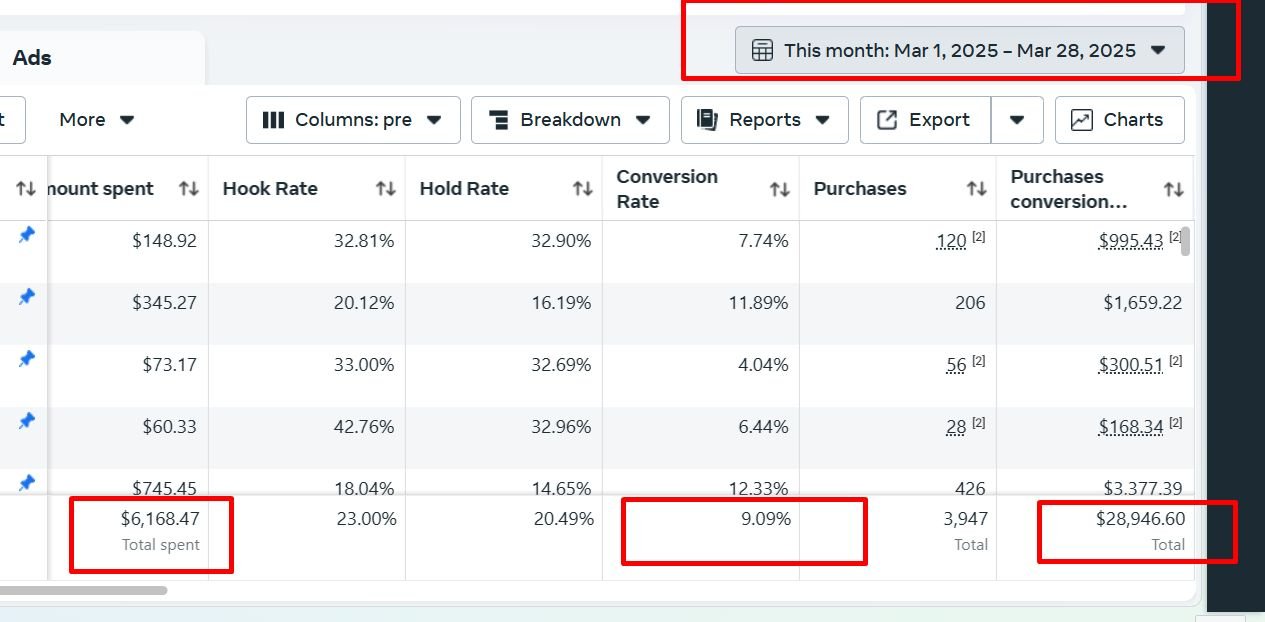The width and height of the screenshot is (1265, 622).
Task: Open the date range picker for This month
Action: click(x=959, y=50)
